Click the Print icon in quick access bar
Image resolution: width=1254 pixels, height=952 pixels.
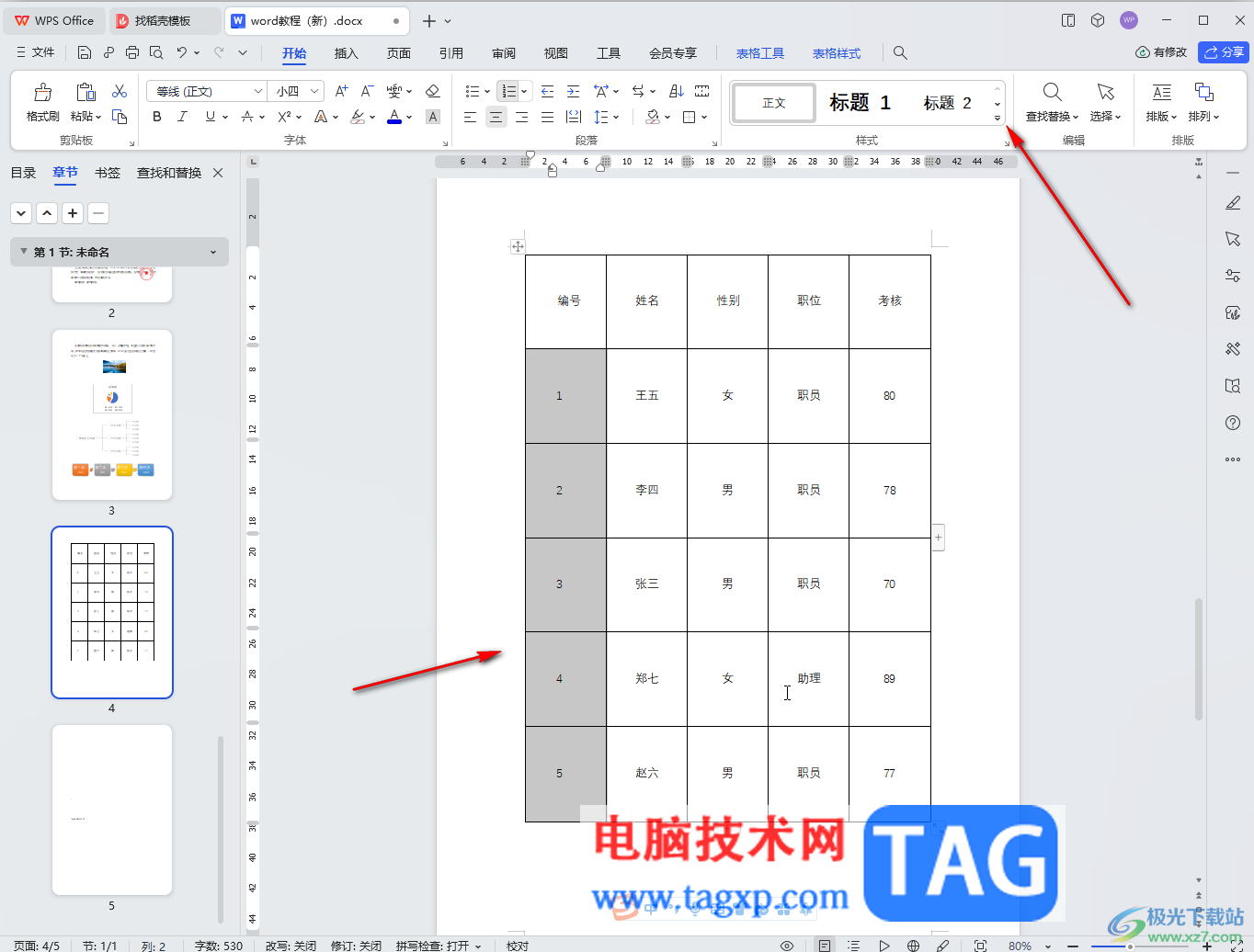point(132,52)
